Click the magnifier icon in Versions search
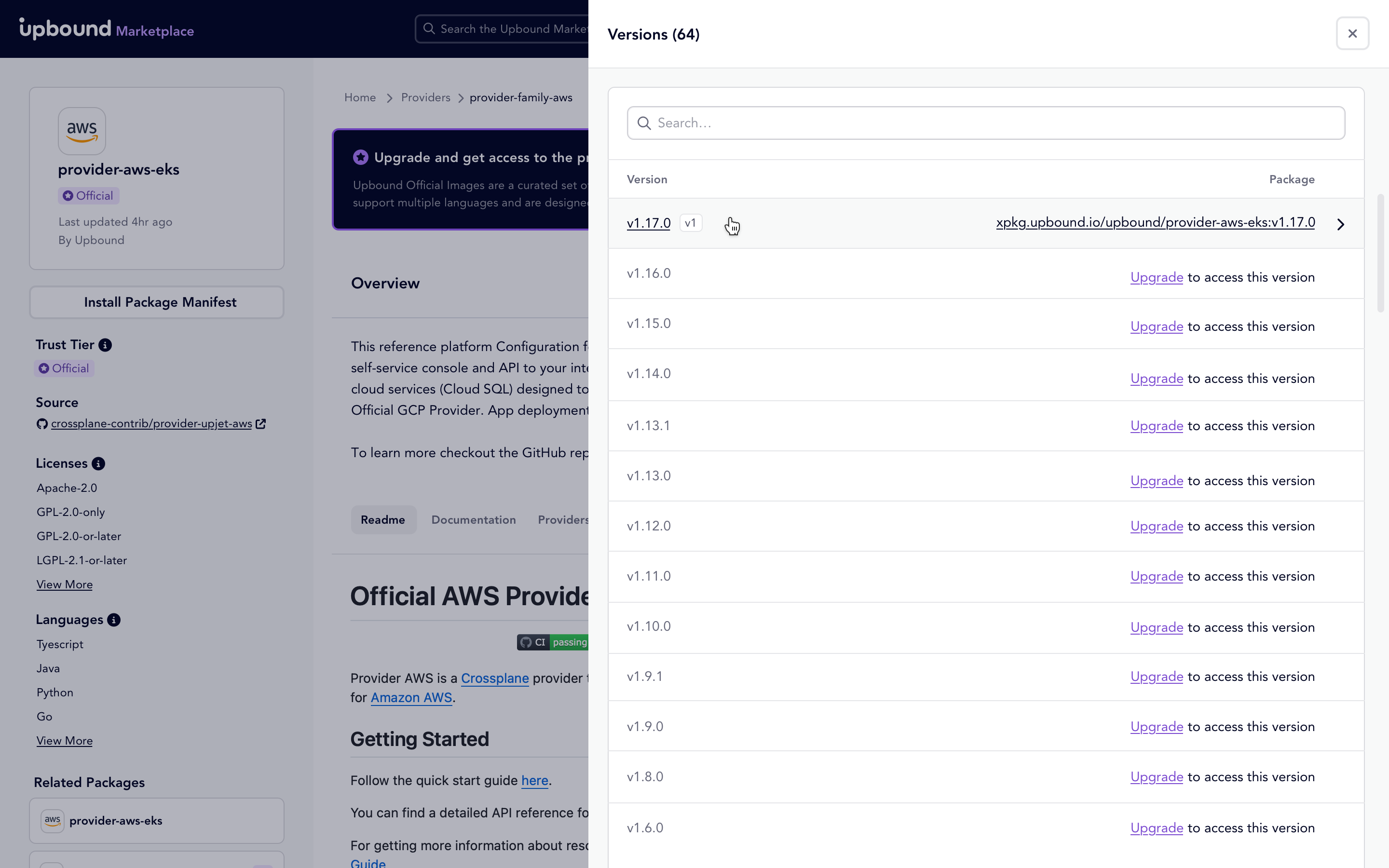The height and width of the screenshot is (868, 1389). (x=644, y=123)
